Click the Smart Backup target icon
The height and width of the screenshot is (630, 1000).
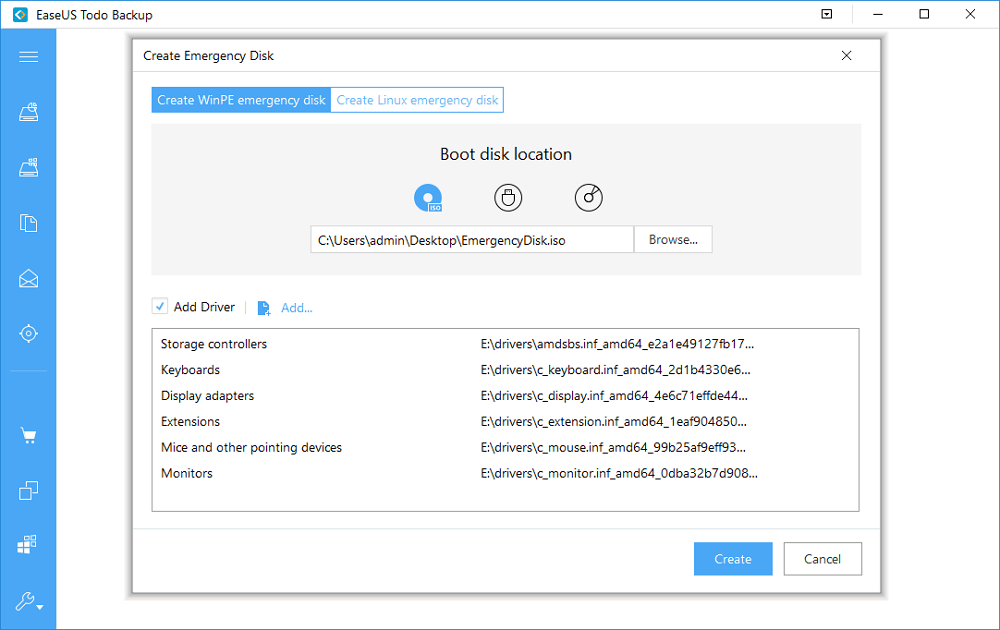point(28,333)
